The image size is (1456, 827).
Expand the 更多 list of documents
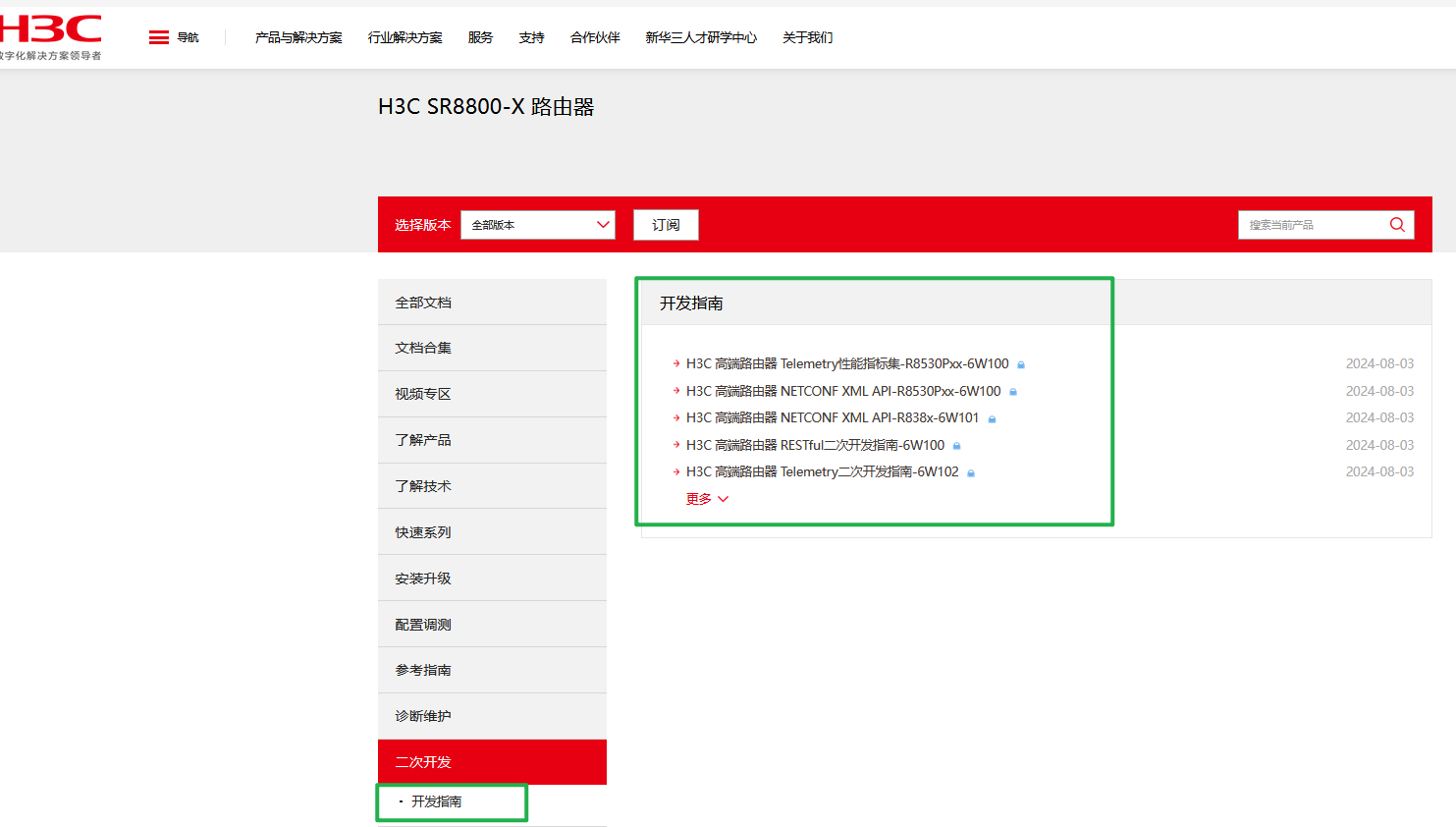[707, 499]
